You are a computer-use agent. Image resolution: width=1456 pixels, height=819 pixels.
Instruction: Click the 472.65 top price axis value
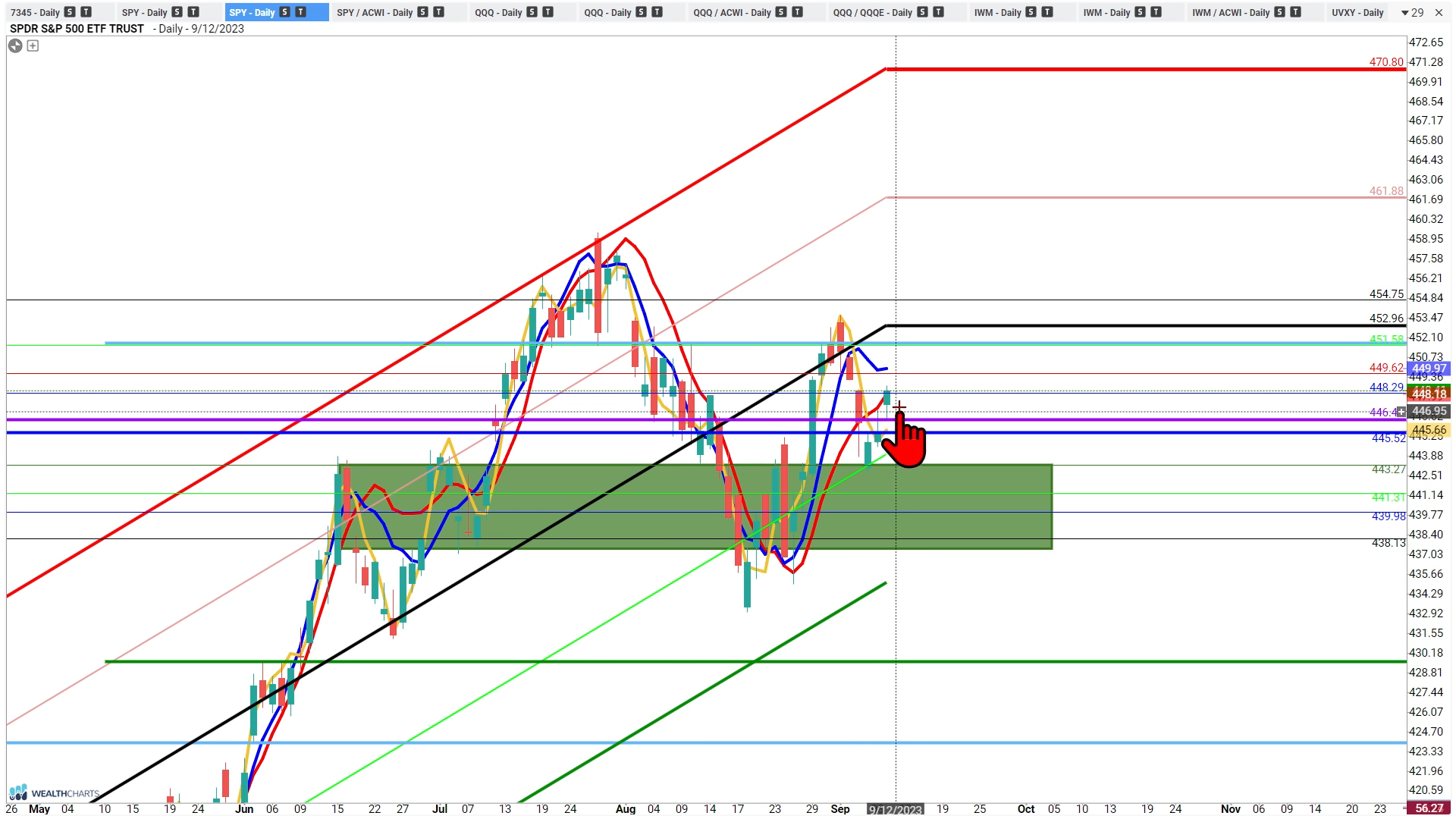[1426, 42]
